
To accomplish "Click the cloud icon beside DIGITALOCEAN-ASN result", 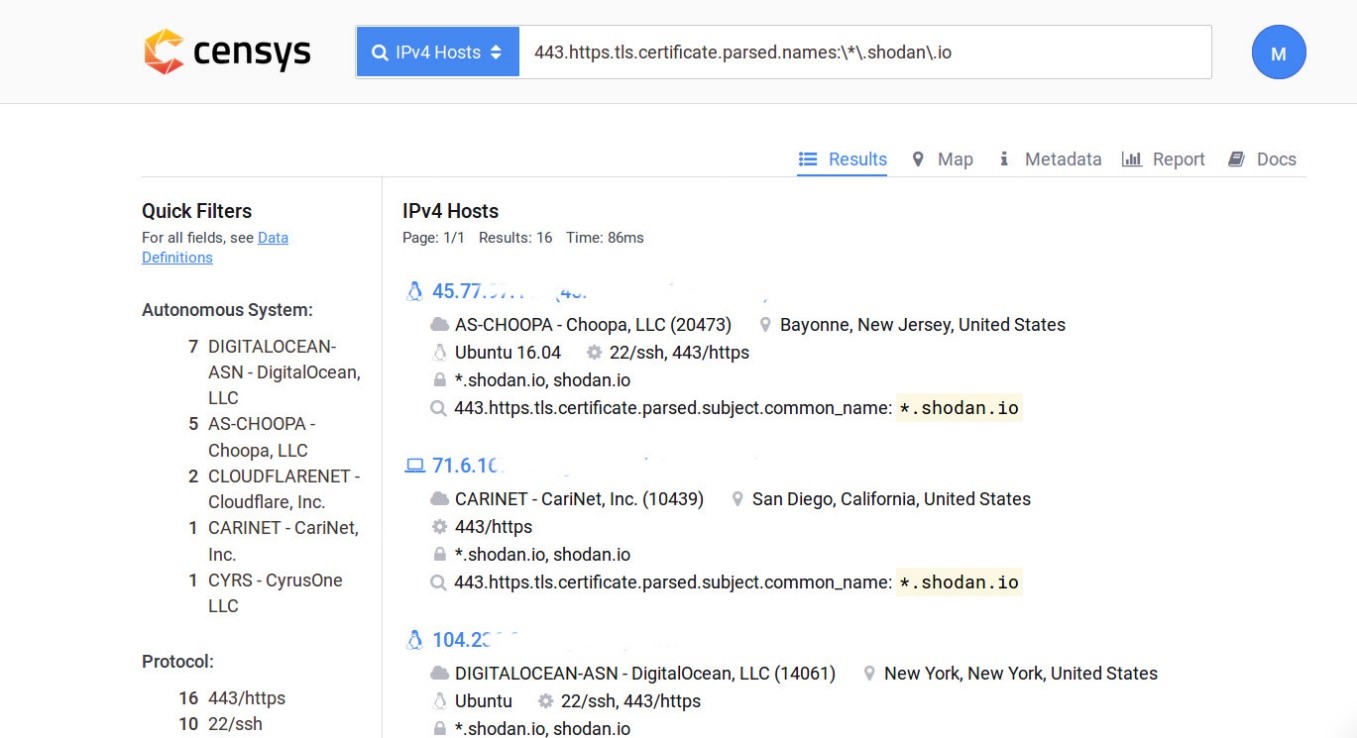I will [439, 673].
